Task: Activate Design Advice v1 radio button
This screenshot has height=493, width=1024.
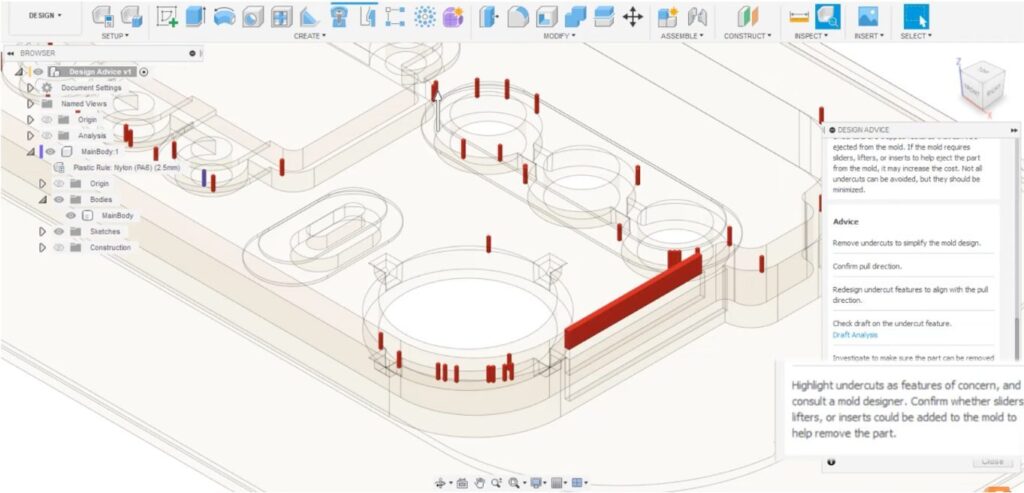Action: coord(144,72)
